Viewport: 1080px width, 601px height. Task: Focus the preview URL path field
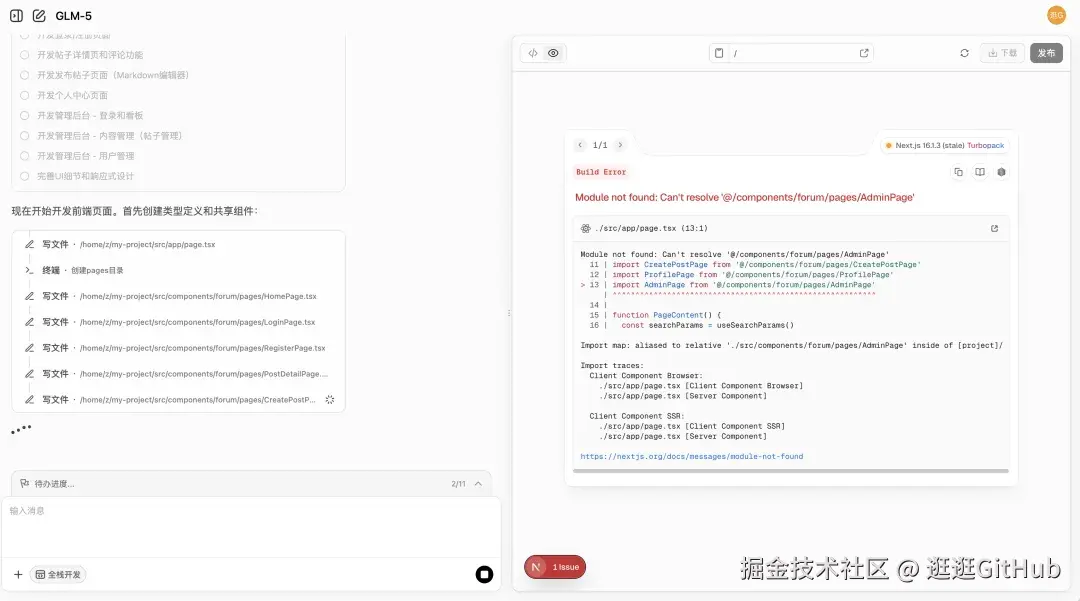point(792,53)
